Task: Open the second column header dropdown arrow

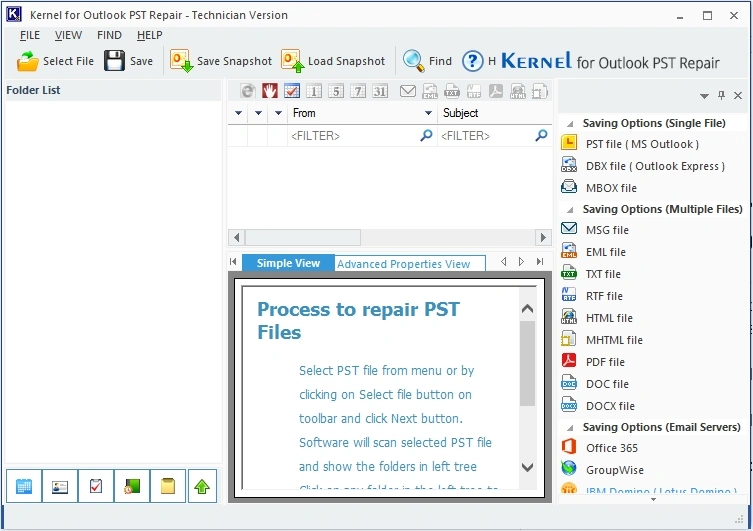Action: coord(258,113)
